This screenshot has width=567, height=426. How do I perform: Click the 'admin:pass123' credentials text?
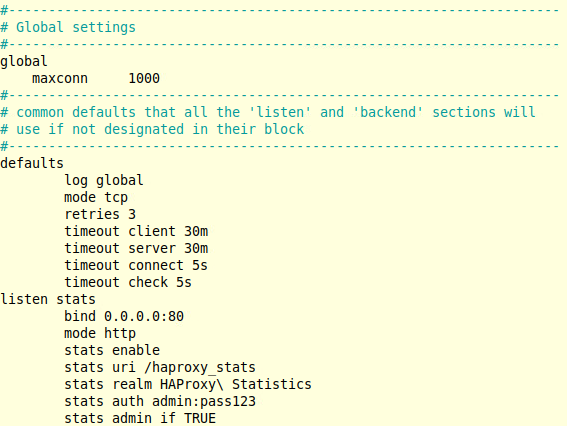[204, 401]
